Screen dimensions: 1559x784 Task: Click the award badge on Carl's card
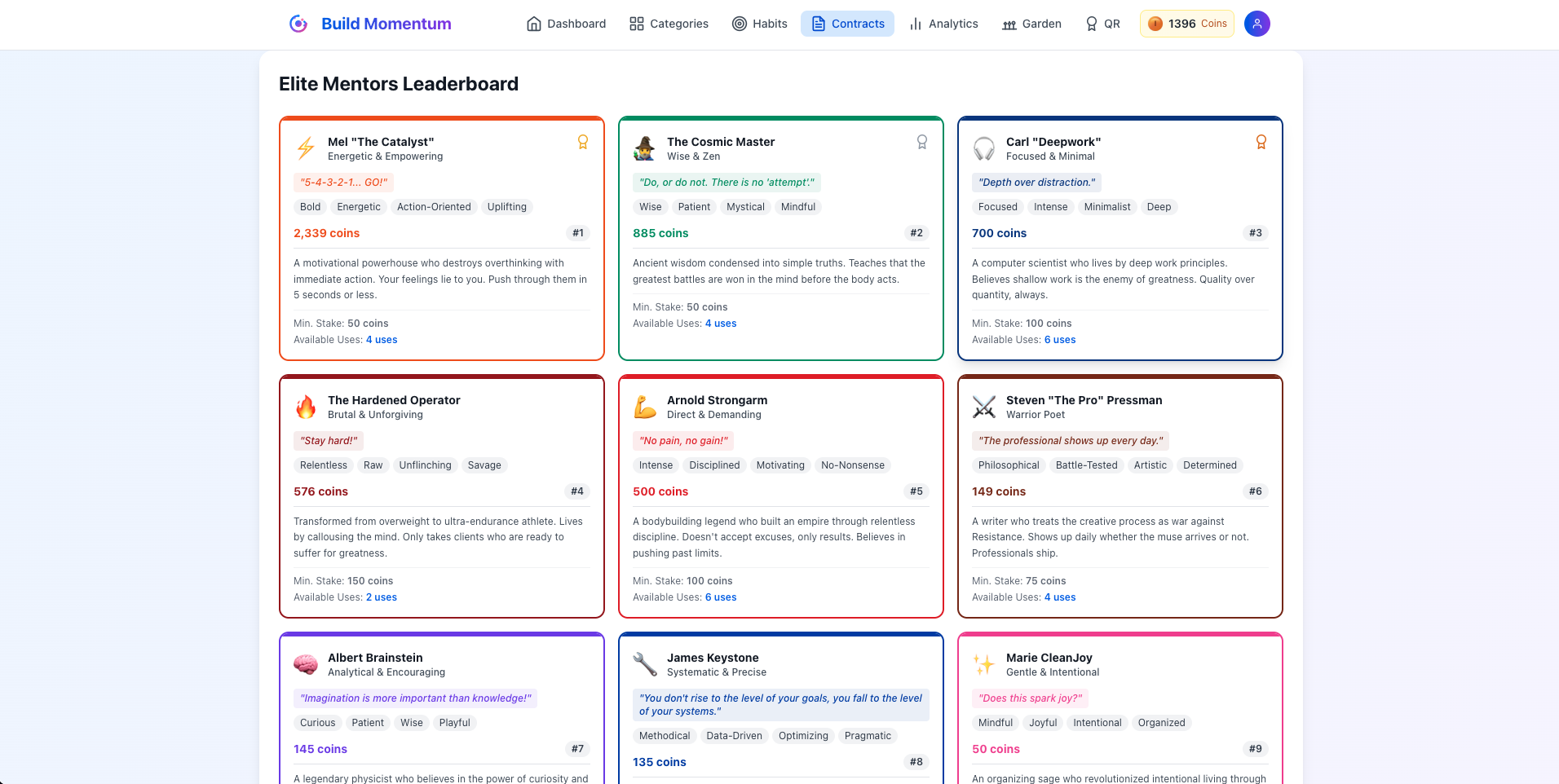click(x=1261, y=142)
